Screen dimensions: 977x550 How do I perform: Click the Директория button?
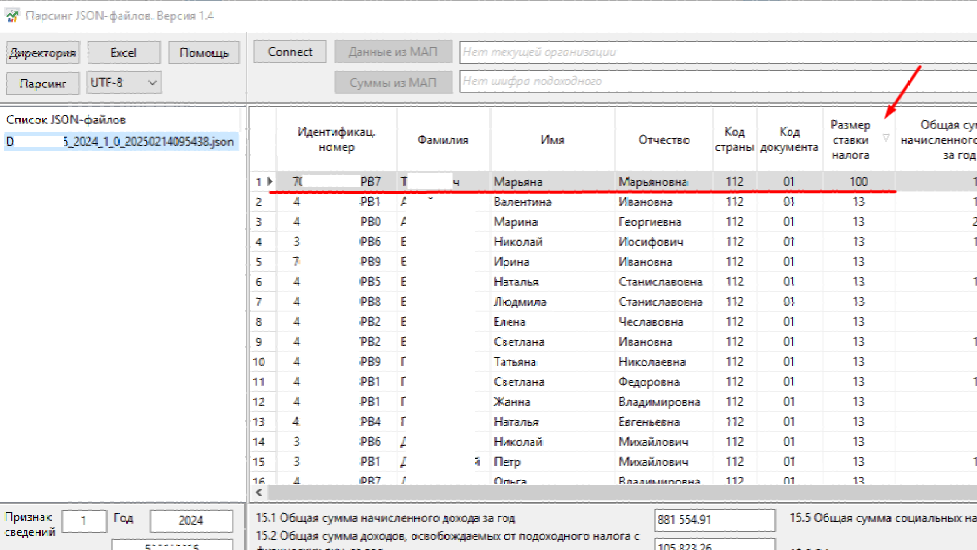click(43, 53)
